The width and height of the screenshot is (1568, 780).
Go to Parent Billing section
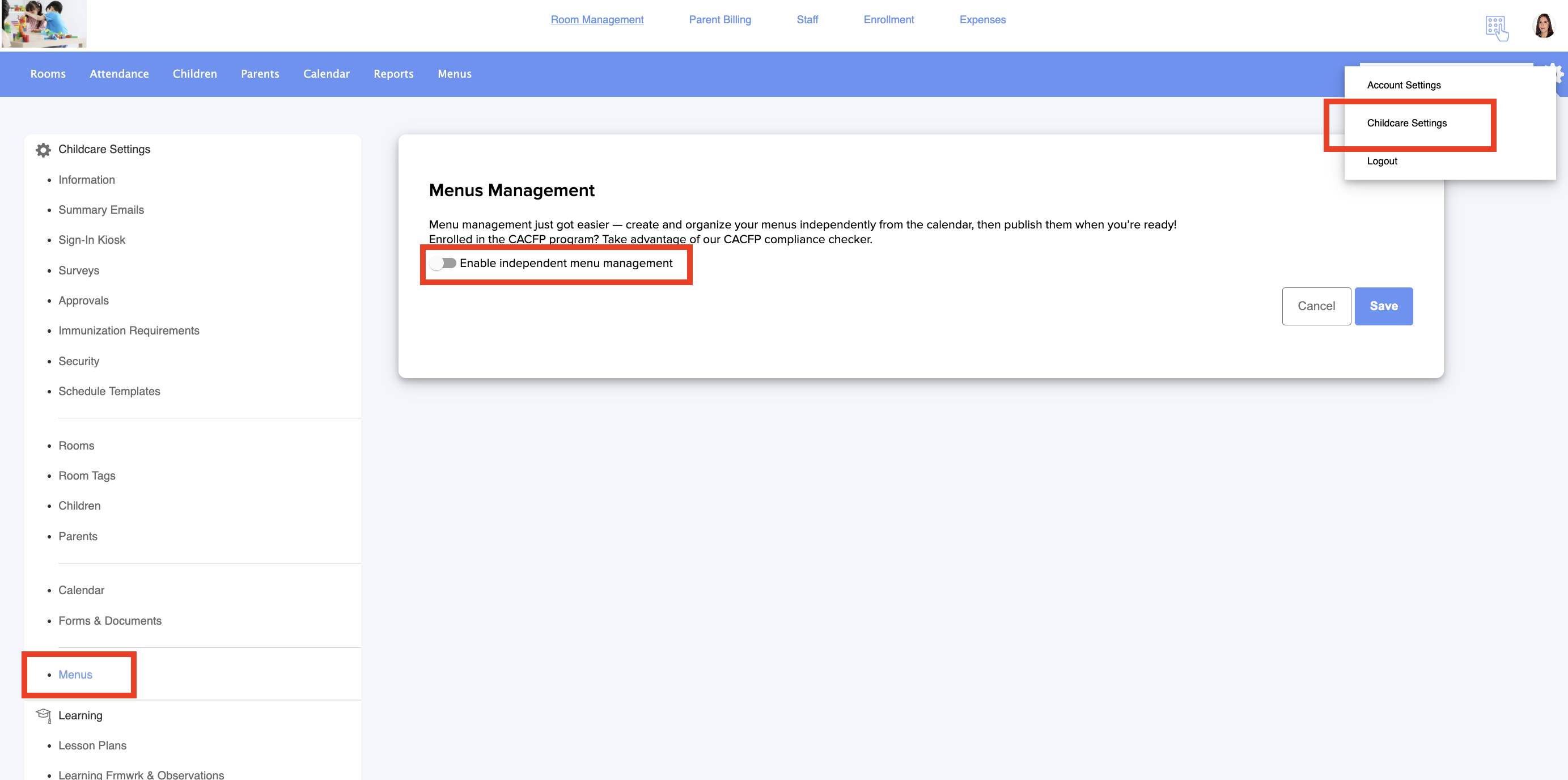click(719, 19)
